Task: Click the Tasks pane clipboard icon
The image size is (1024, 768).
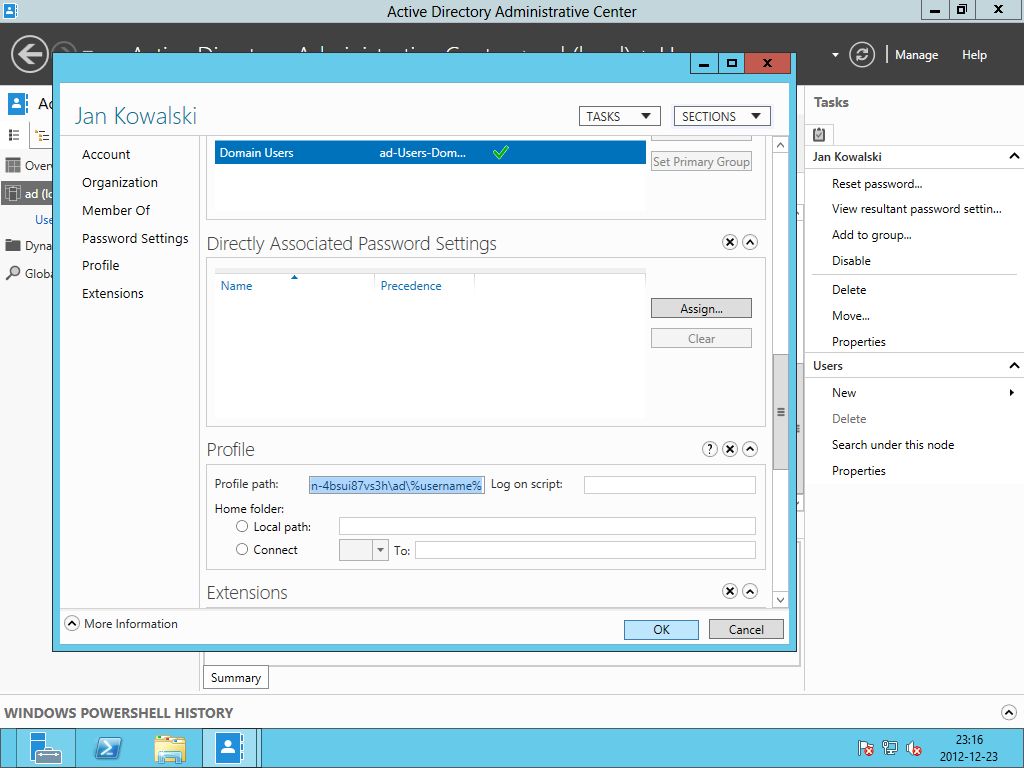Action: click(819, 134)
